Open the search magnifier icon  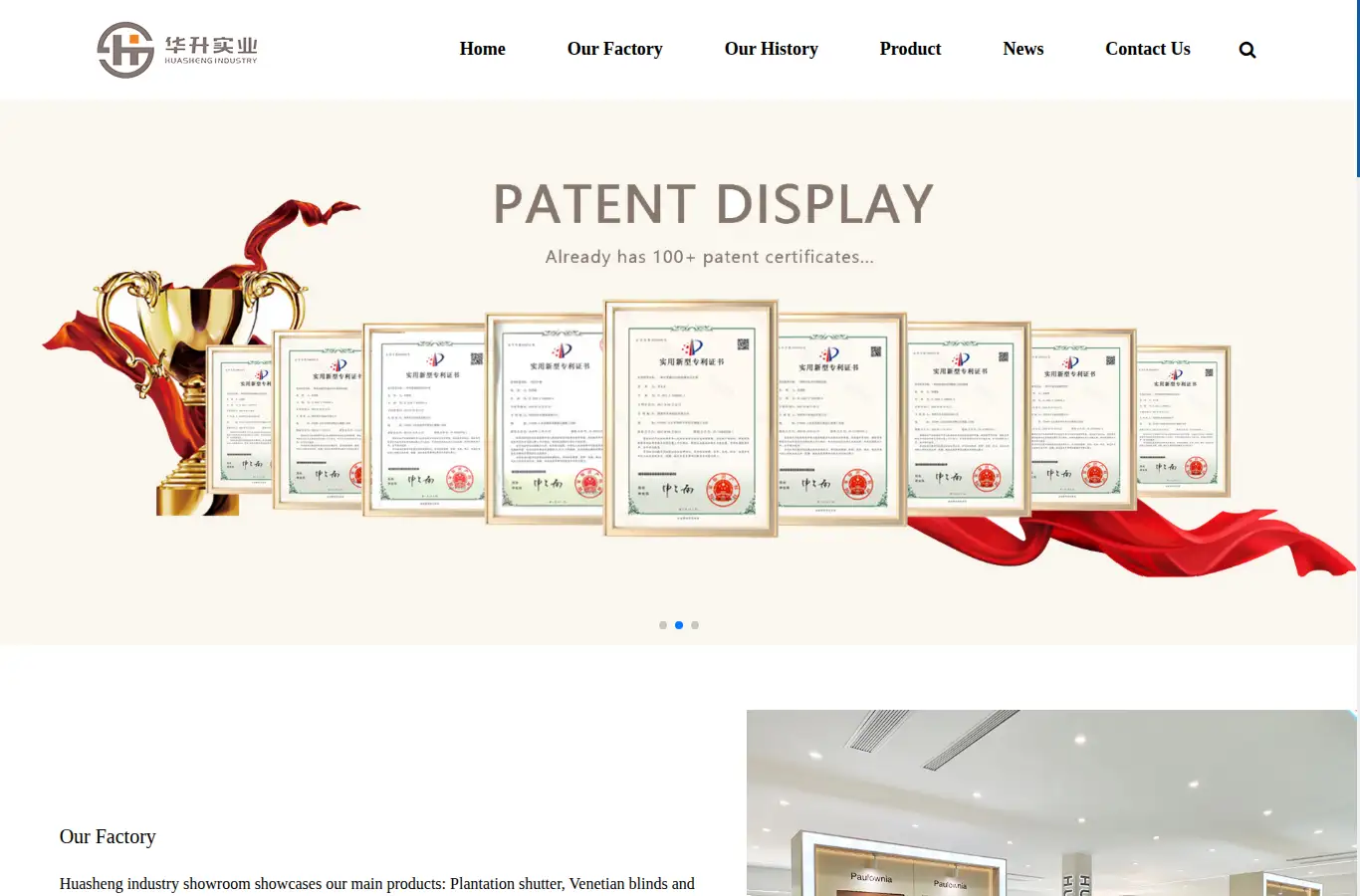point(1247,50)
